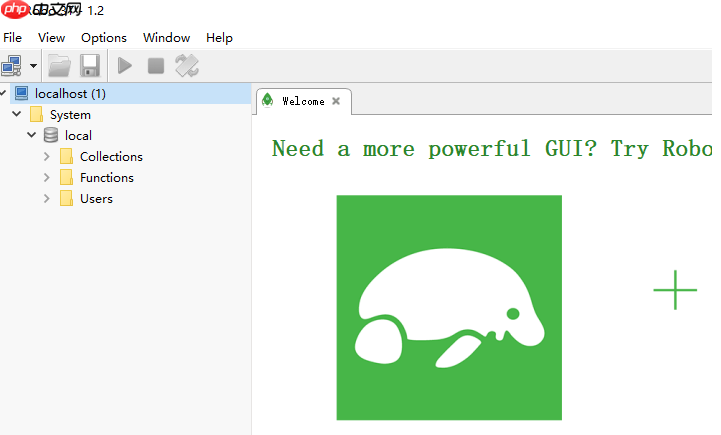Click the computer icon beside localhost
The width and height of the screenshot is (721, 435).
tap(21, 93)
